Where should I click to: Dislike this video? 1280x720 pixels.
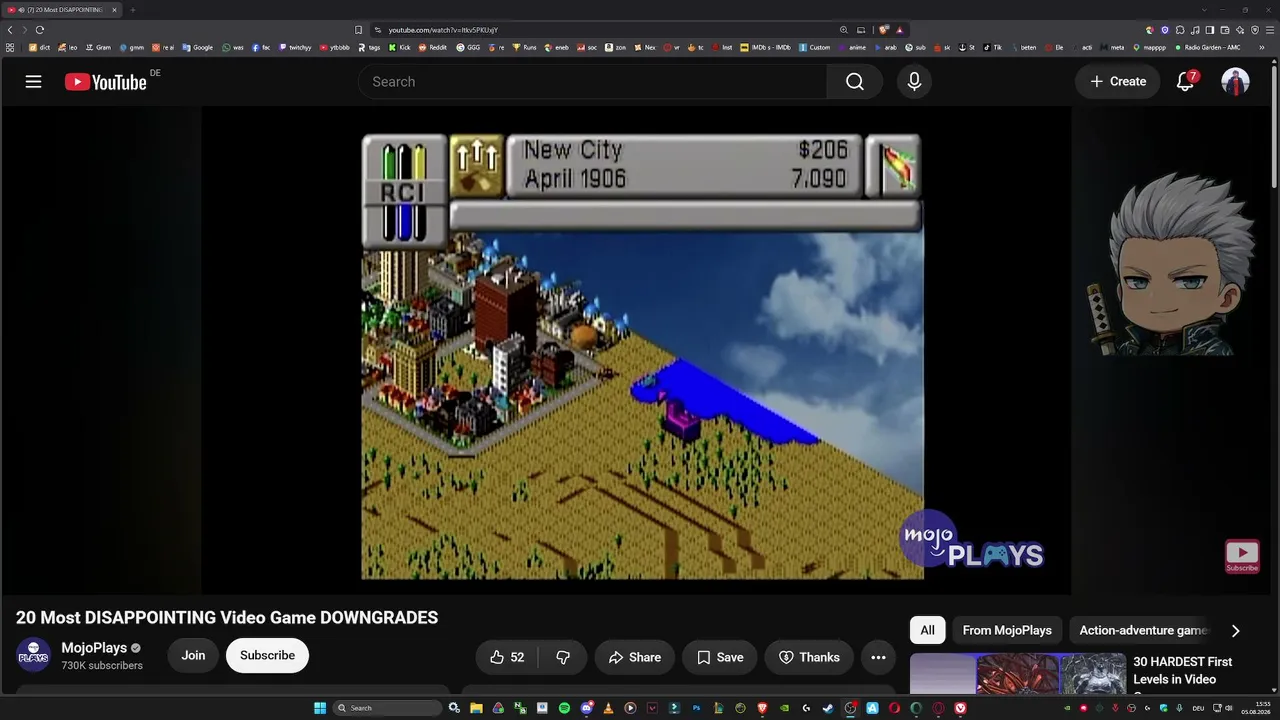[x=563, y=657]
